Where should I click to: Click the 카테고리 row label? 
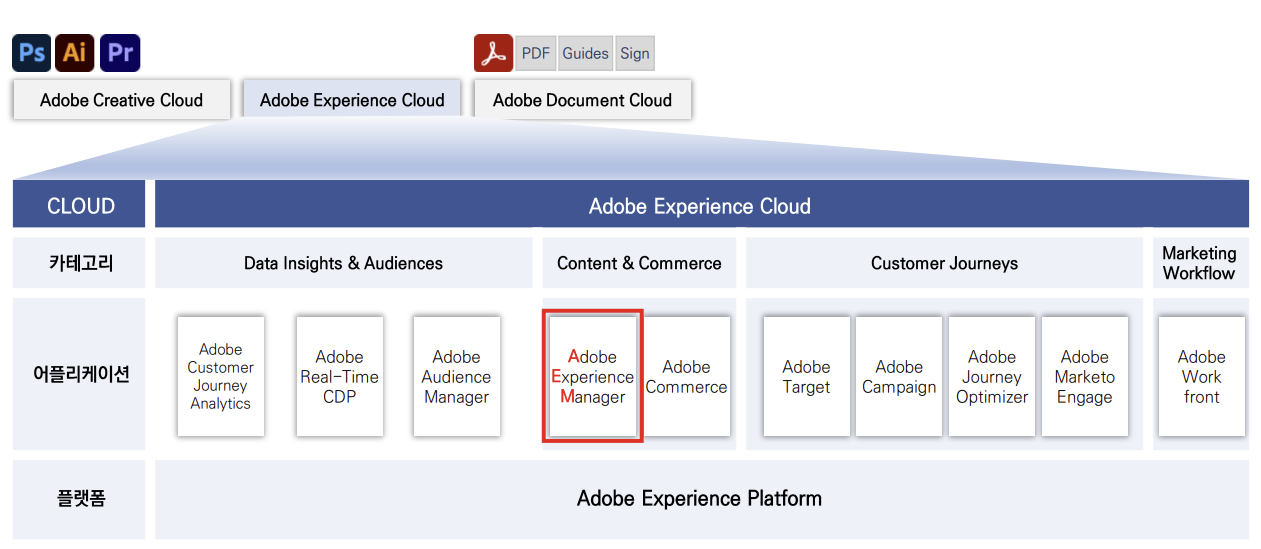(79, 263)
